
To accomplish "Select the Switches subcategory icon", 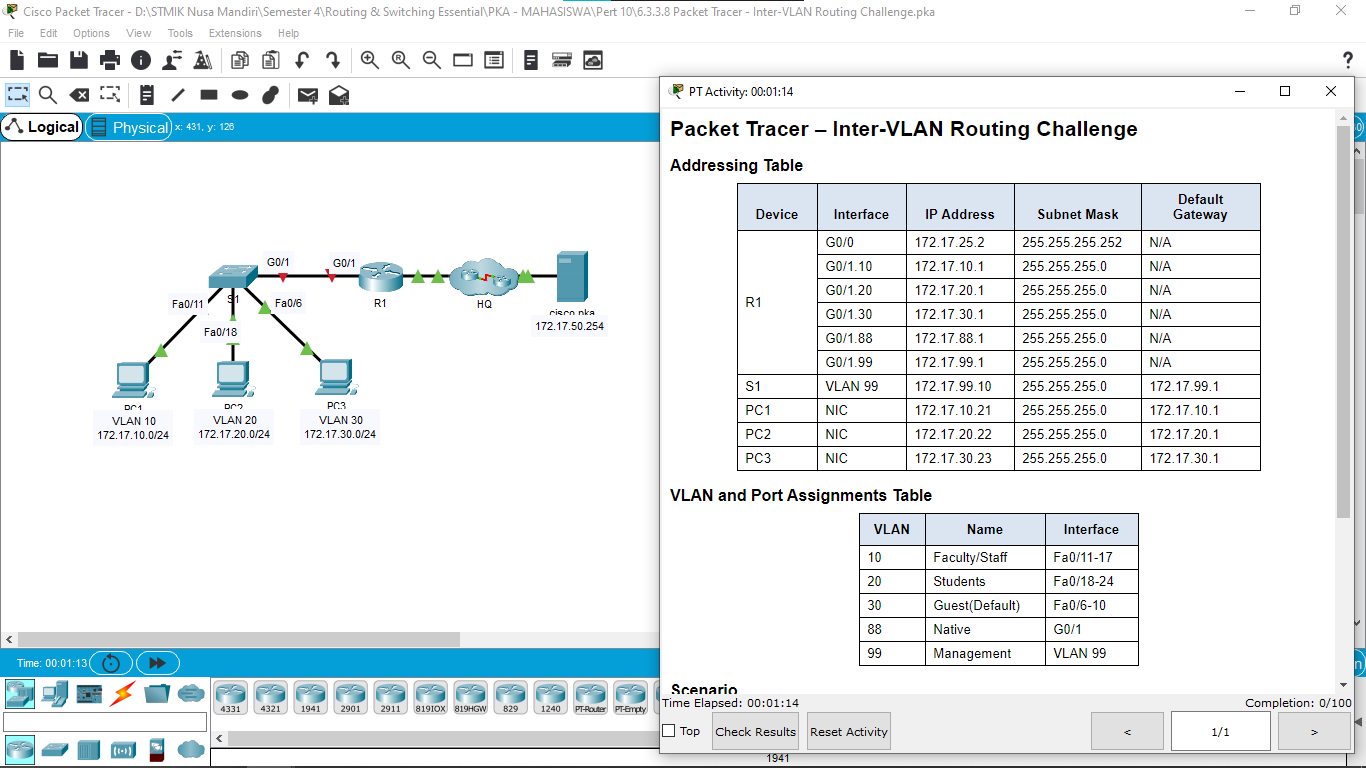I will click(55, 749).
